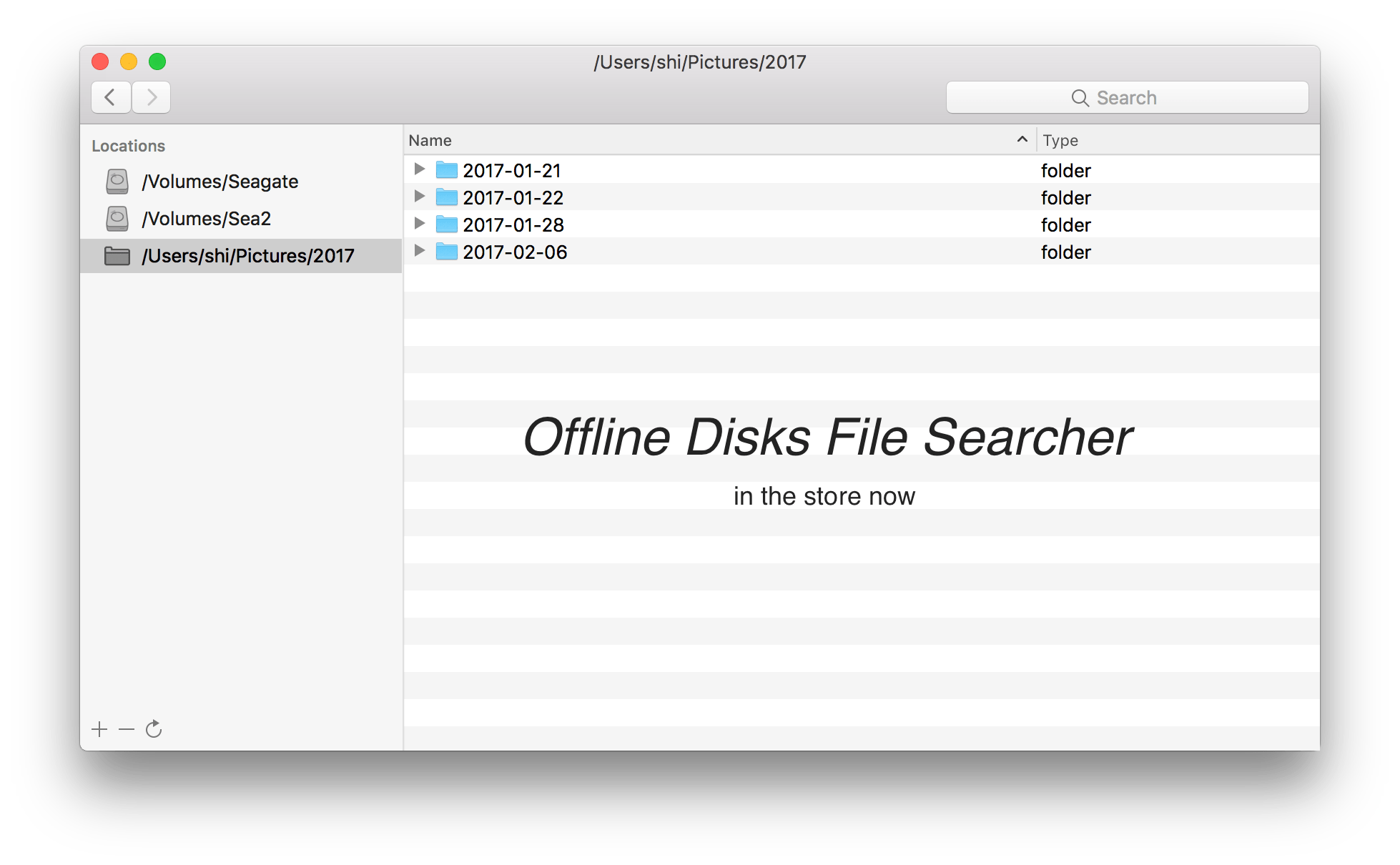Click the folder icon next to /Users/shi/Pictures/2017

click(x=117, y=256)
